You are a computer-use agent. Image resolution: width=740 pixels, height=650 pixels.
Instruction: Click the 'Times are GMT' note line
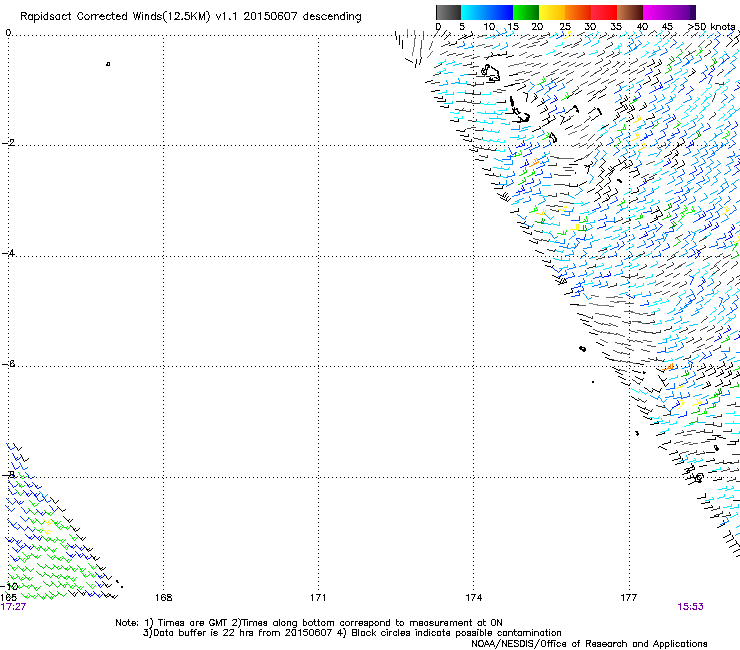[x=309, y=623]
